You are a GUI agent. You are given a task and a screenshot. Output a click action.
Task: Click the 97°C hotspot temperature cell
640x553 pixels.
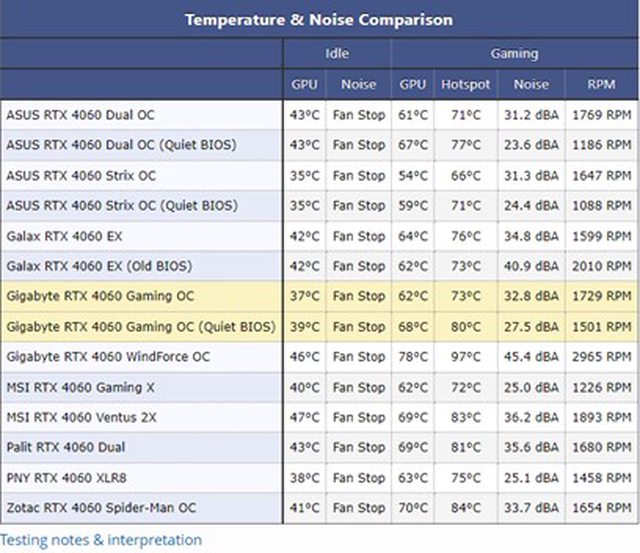[465, 356]
